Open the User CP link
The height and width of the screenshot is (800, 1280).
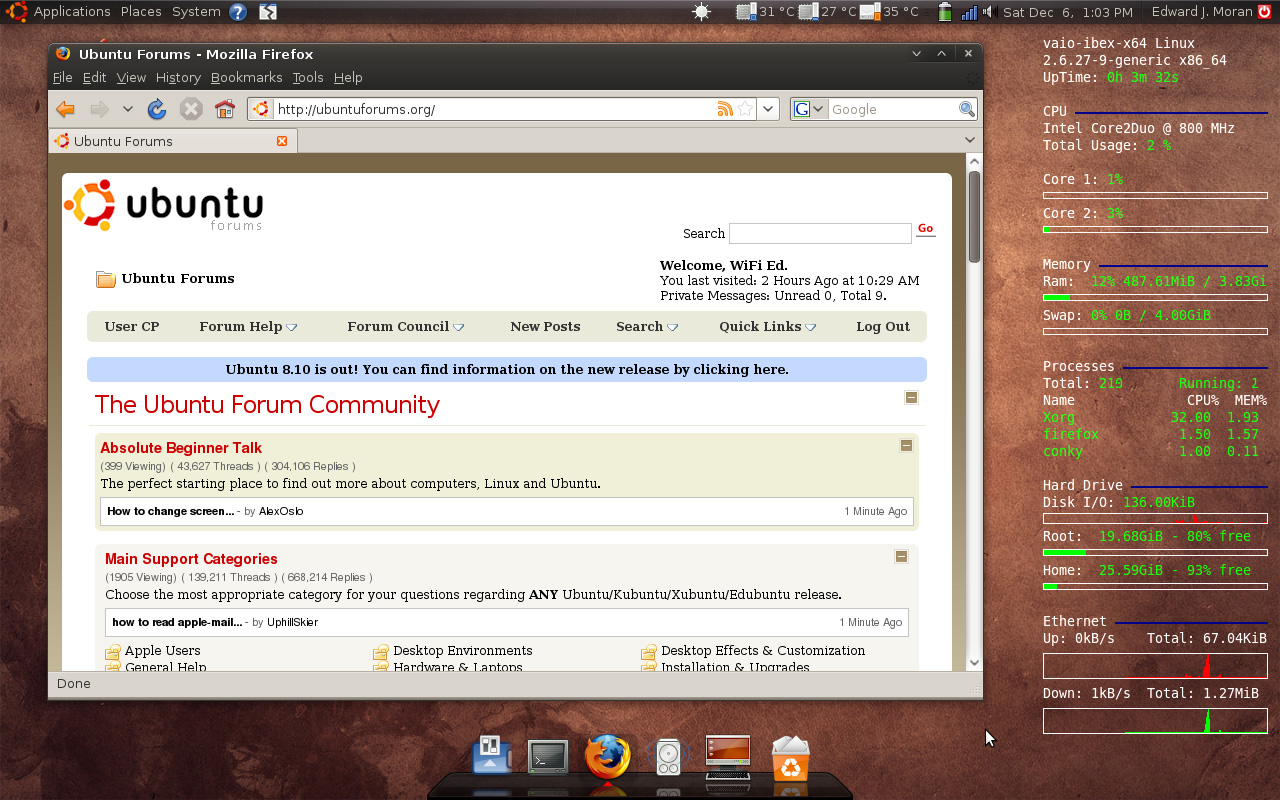point(132,327)
